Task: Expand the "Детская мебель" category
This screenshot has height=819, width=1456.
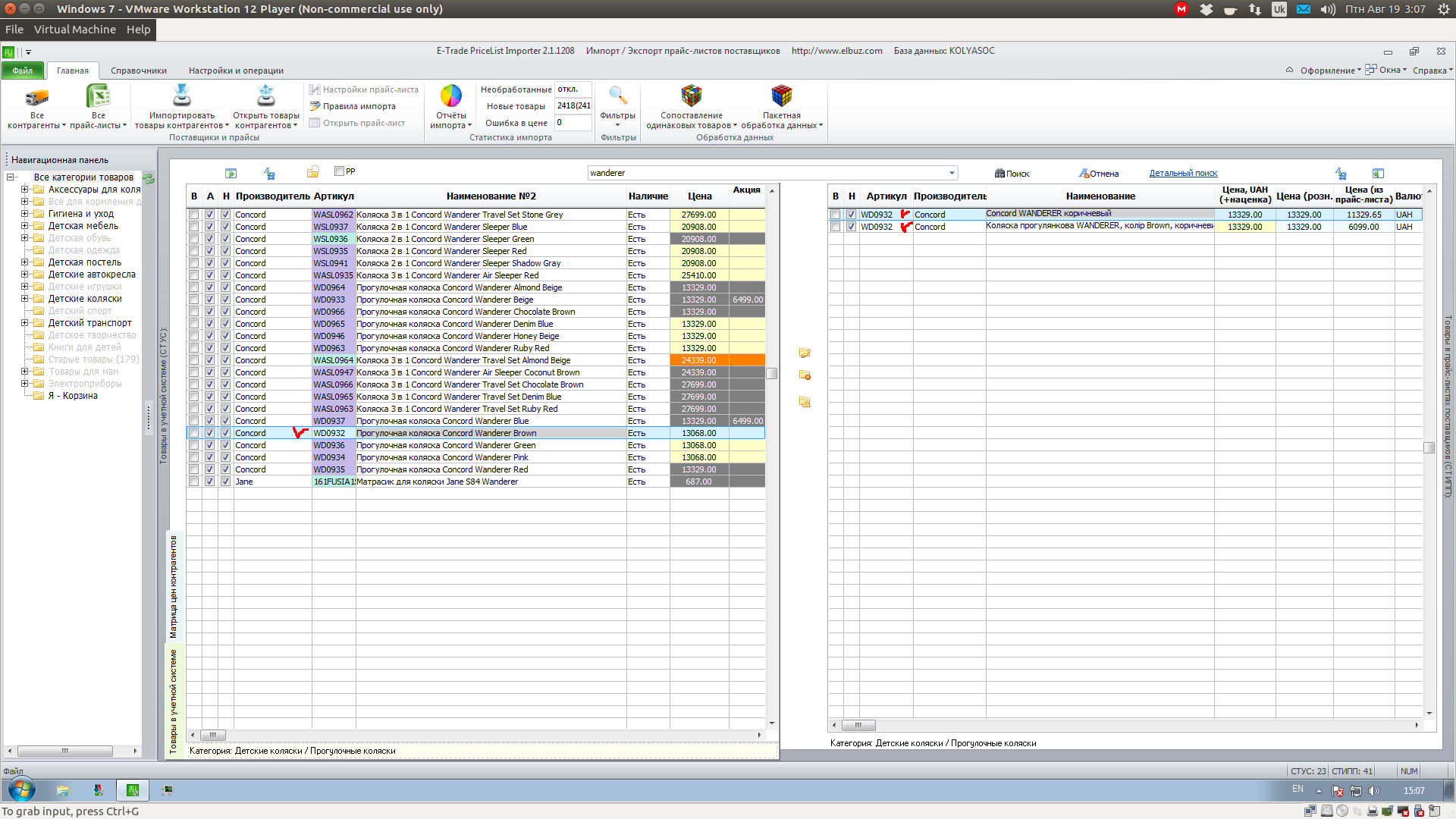Action: [x=24, y=226]
